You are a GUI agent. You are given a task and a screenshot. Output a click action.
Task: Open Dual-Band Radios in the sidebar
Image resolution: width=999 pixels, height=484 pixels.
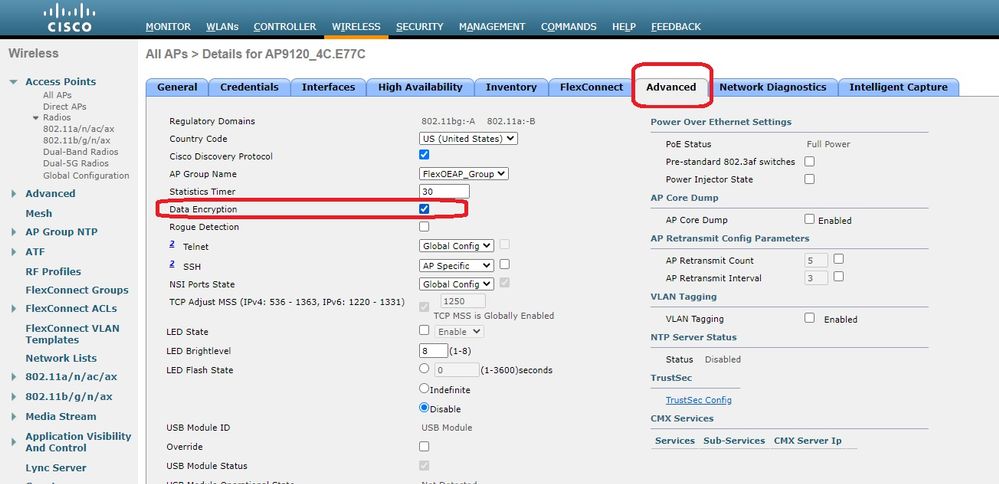80,152
